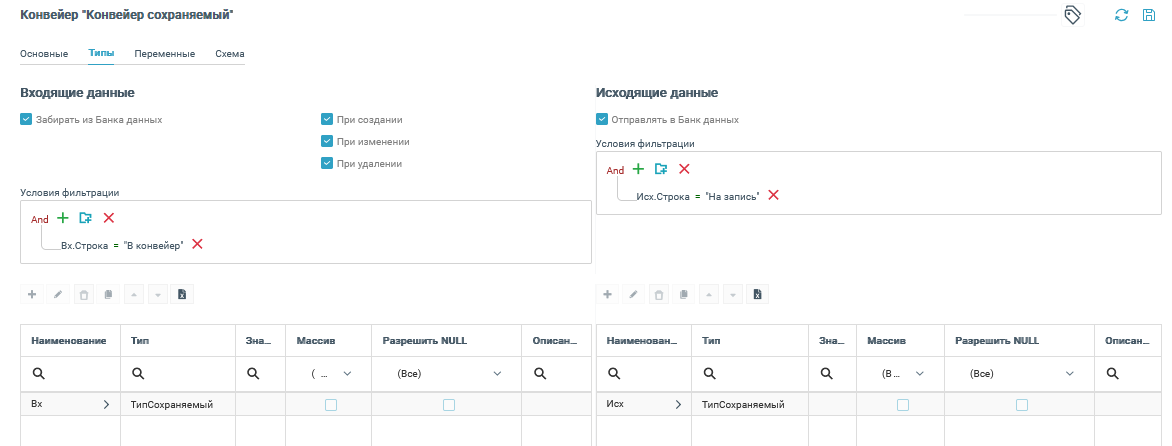Viewport: 1172px width, 446px height.
Task: Refresh the conveyor with the reload icon
Action: pos(1121,15)
